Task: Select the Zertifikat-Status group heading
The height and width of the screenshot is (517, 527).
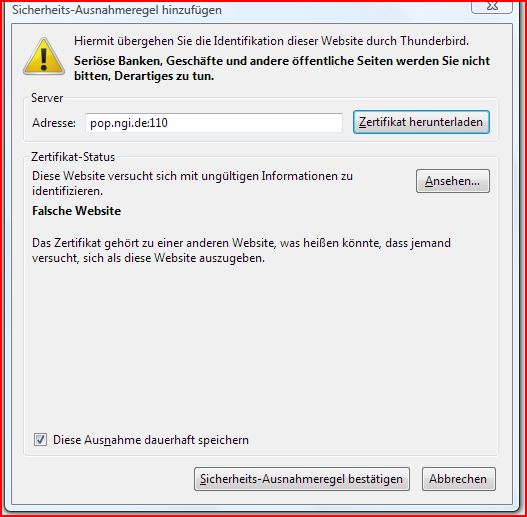Action: click(x=73, y=157)
